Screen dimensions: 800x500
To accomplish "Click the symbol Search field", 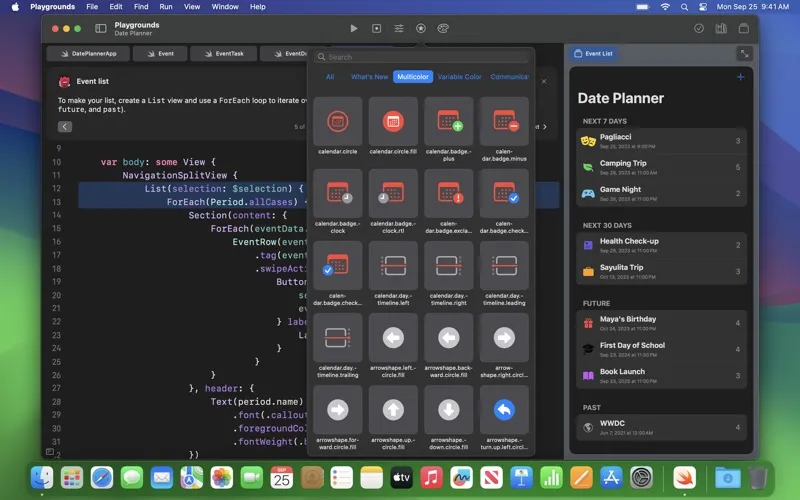I will pos(421,57).
